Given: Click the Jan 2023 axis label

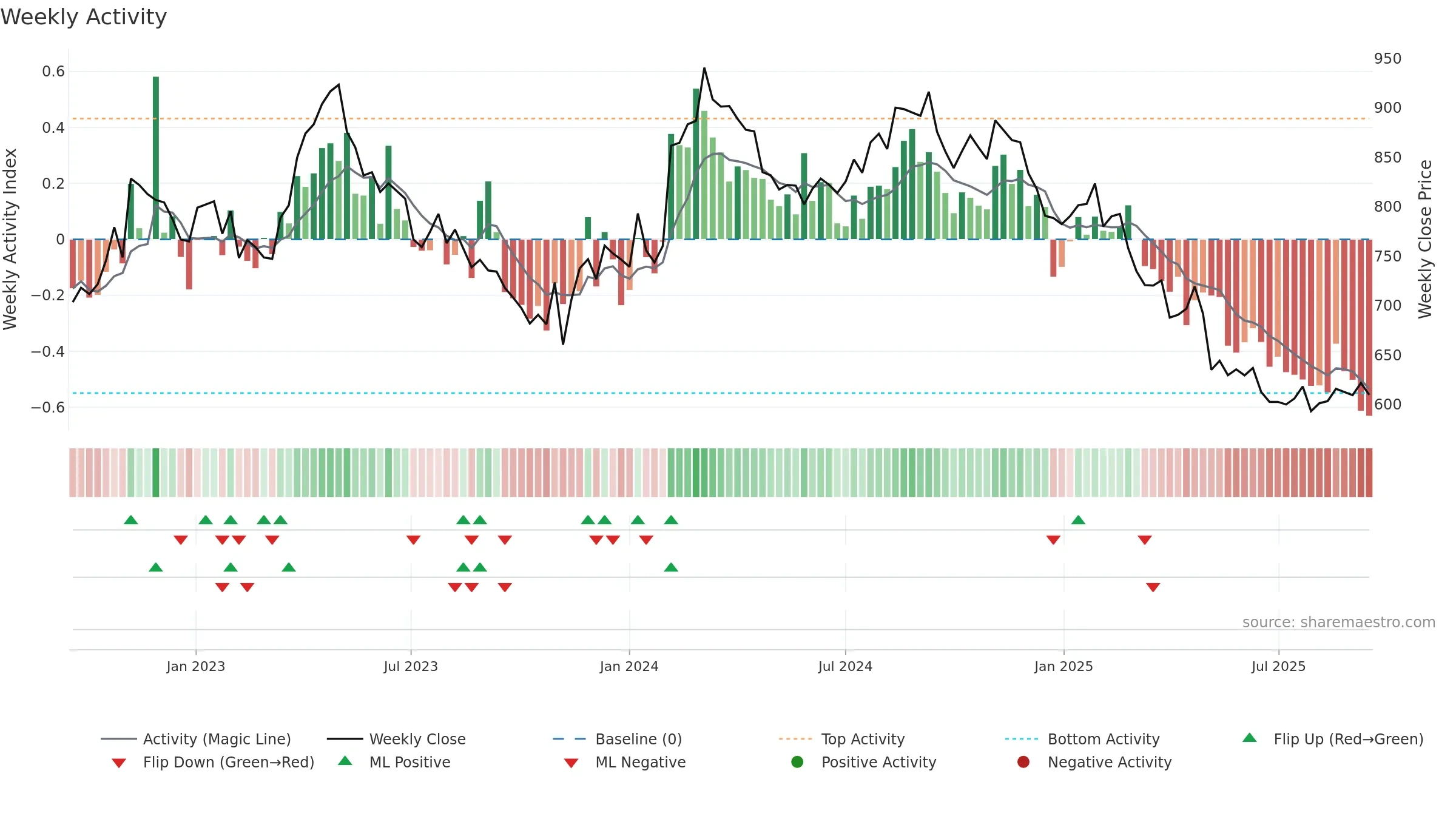Looking at the screenshot, I should click(196, 666).
